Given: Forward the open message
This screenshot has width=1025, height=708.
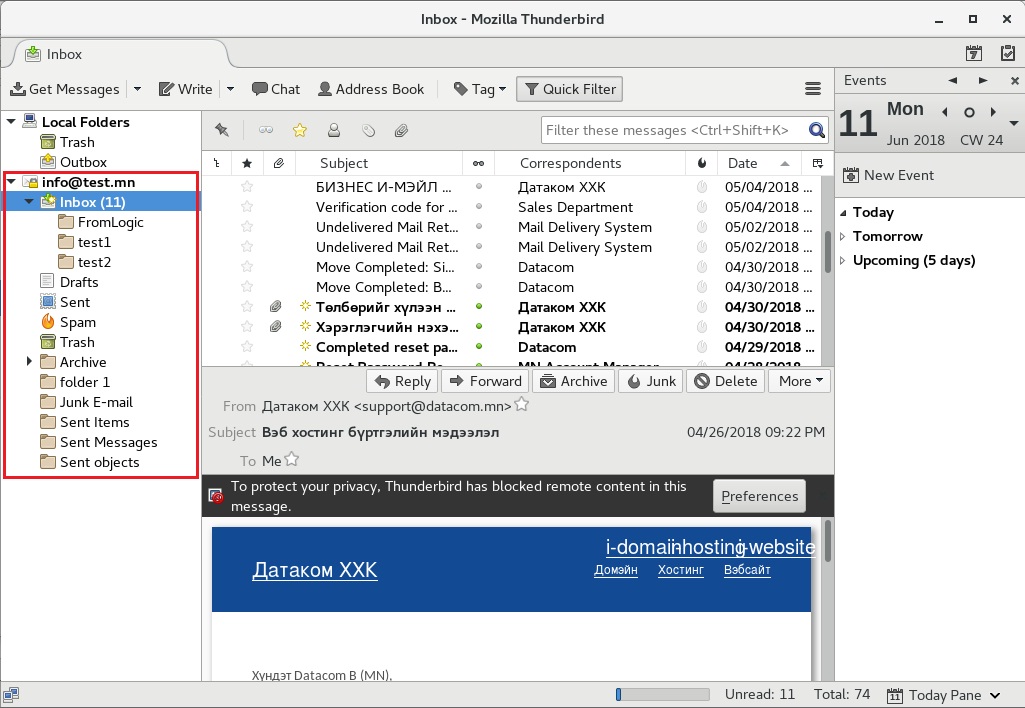Looking at the screenshot, I should [x=486, y=381].
